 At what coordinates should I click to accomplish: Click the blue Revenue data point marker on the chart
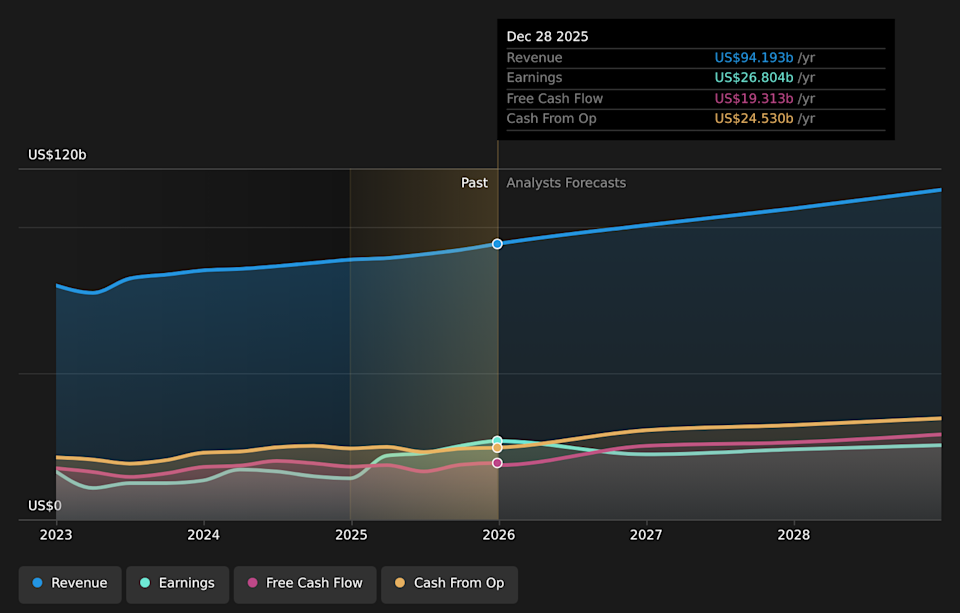(x=497, y=244)
